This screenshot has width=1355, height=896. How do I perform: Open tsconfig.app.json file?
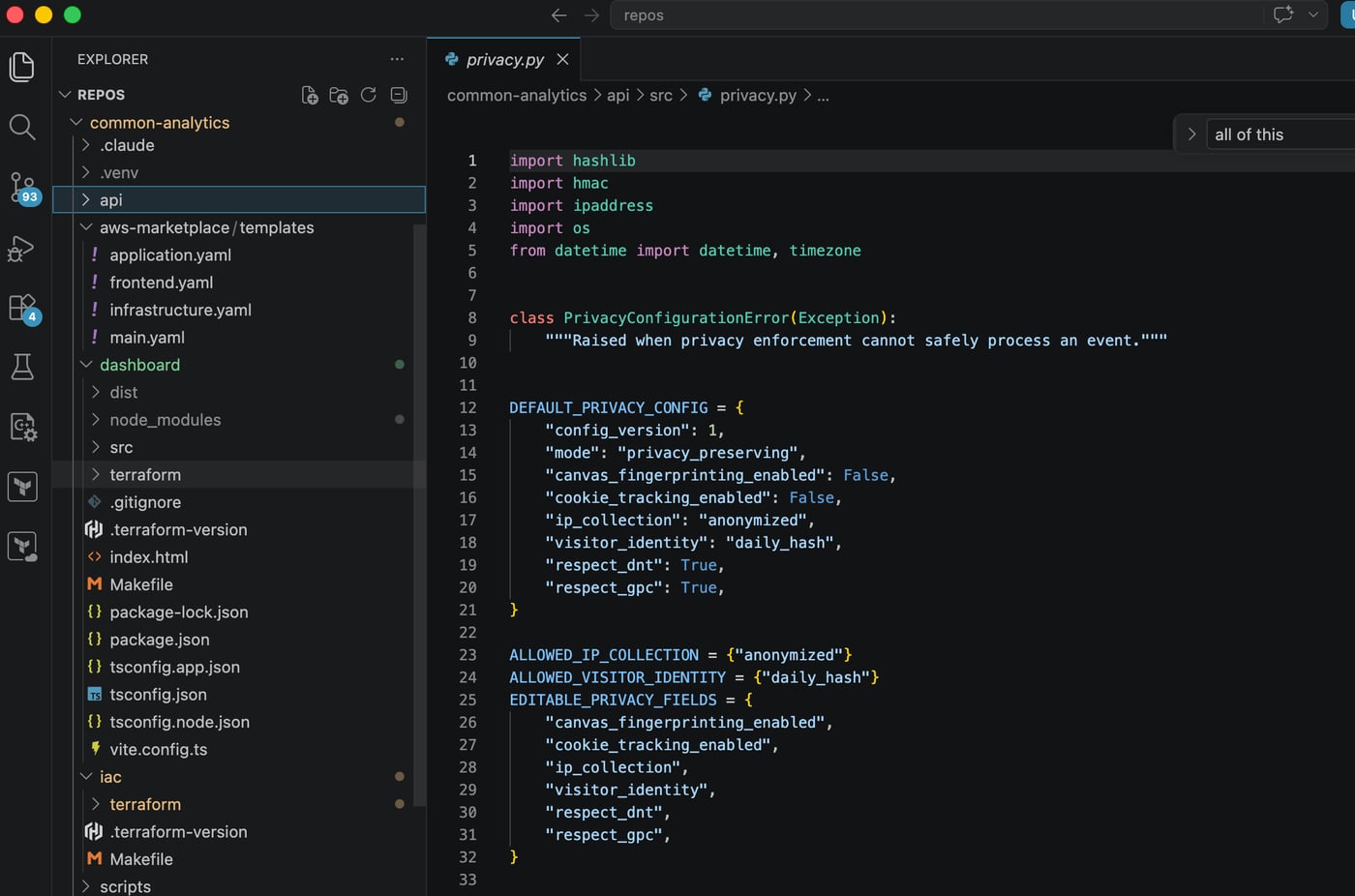[x=174, y=667]
